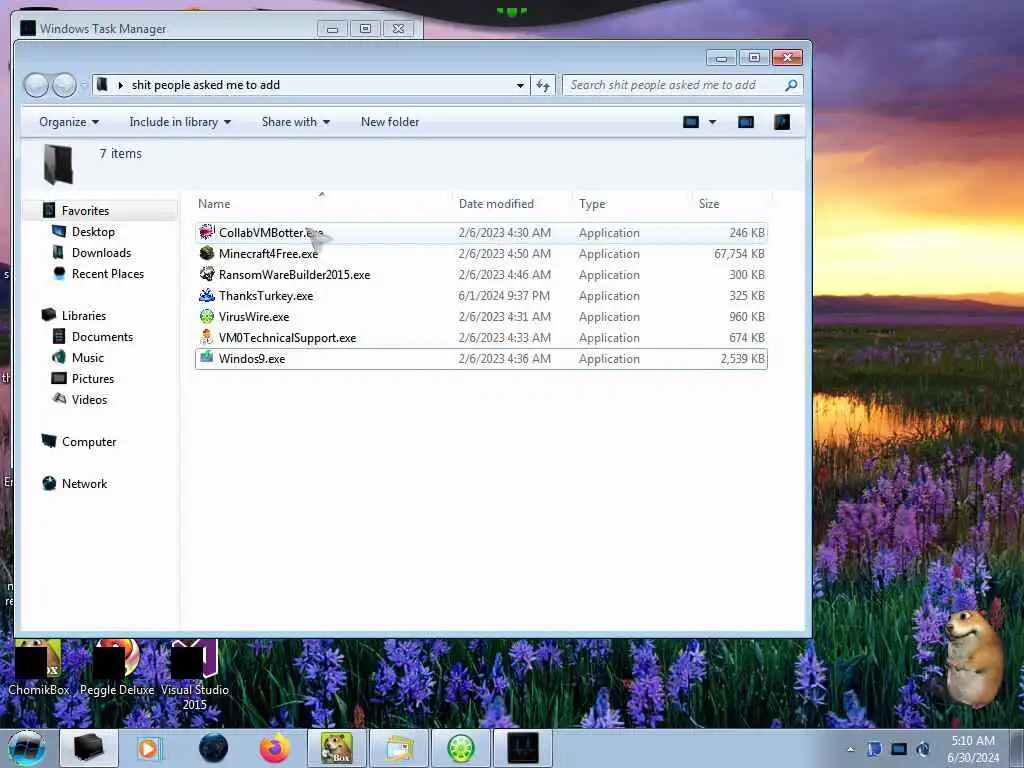Screen dimensions: 1024x768
Task: Click the 2,539 KB size cell
Action: (x=742, y=359)
